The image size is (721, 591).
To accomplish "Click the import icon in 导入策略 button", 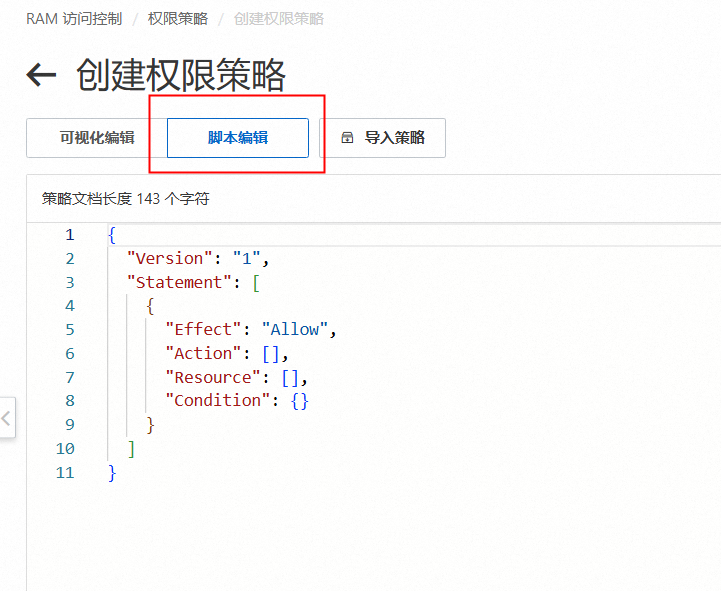I will 347,138.
